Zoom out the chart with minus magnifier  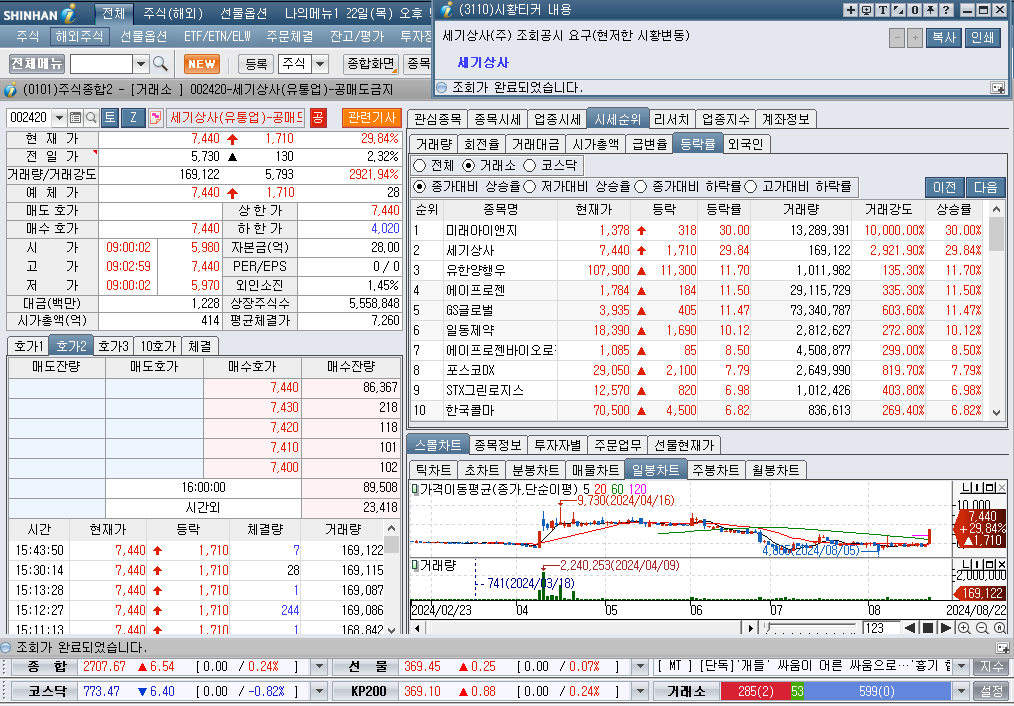pos(982,628)
